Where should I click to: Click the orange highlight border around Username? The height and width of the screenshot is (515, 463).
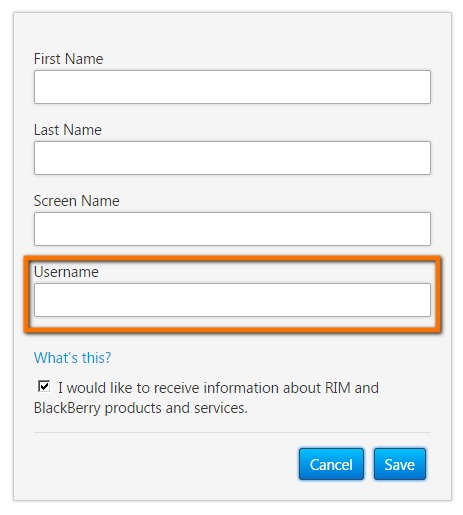tap(232, 259)
